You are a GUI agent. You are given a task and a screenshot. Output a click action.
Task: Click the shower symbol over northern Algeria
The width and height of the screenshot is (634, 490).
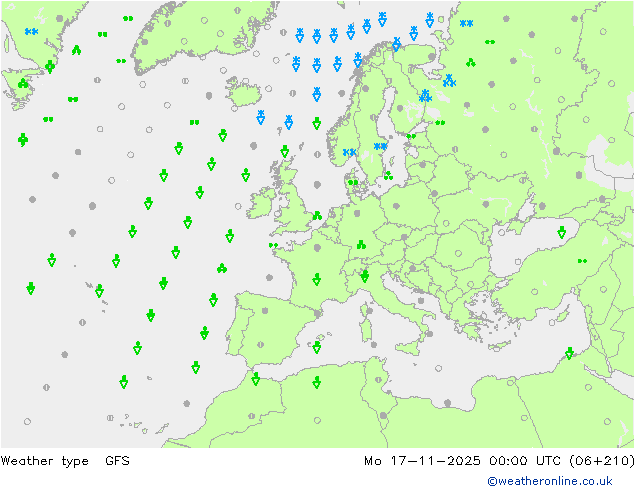317,382
